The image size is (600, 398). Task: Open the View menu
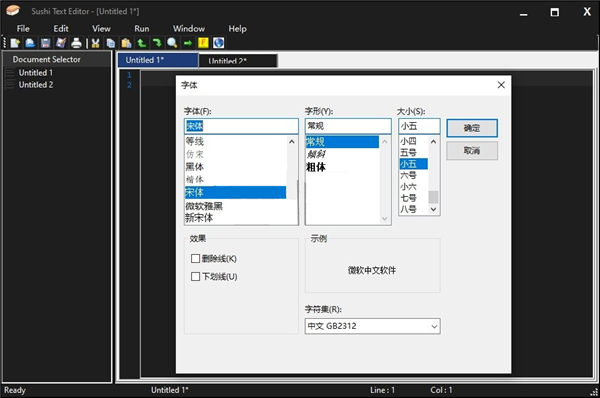[101, 29]
